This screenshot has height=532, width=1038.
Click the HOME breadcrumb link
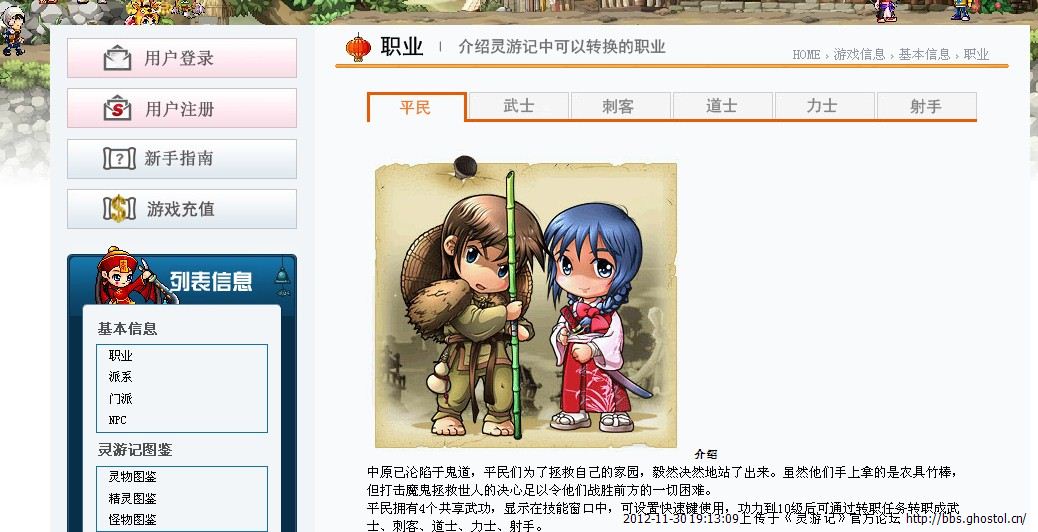(x=806, y=55)
